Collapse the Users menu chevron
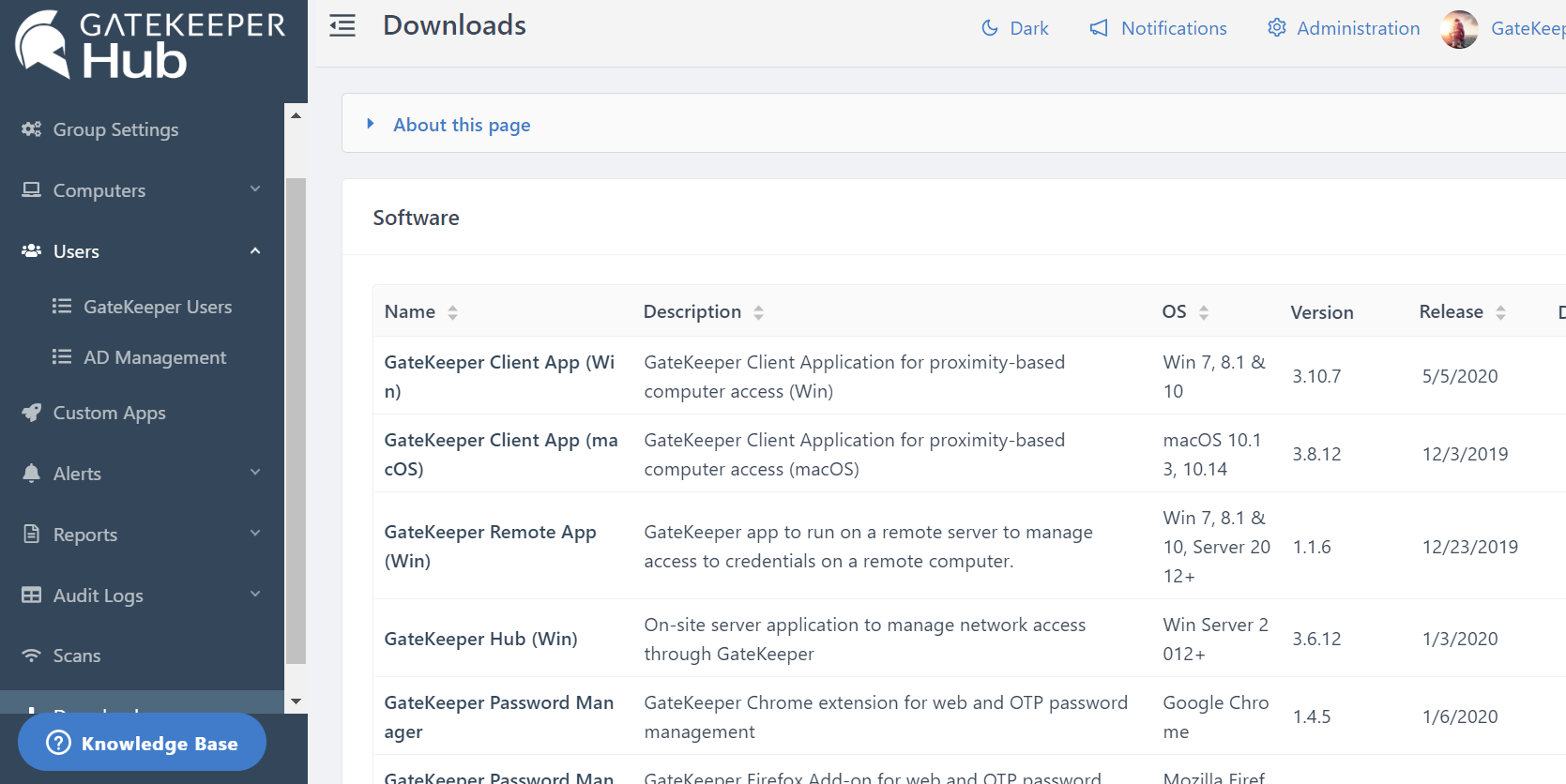This screenshot has width=1566, height=784. click(255, 250)
